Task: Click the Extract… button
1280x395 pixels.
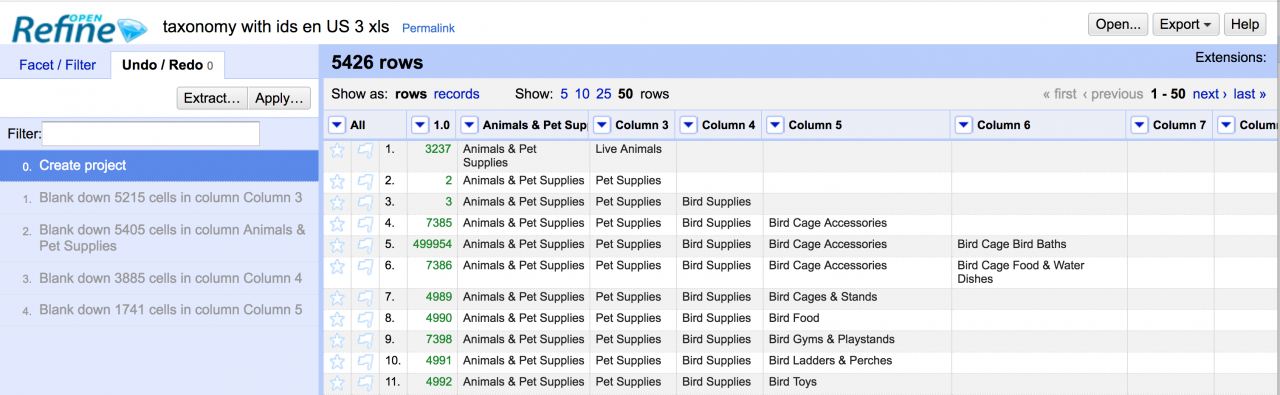Action: click(211, 98)
